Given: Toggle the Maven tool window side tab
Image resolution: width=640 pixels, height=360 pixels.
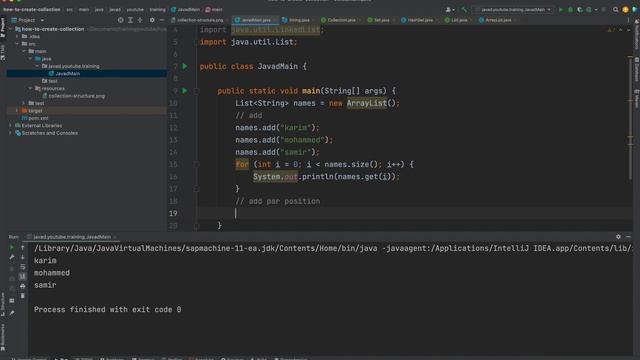Looking at the screenshot, I should click(636, 99).
